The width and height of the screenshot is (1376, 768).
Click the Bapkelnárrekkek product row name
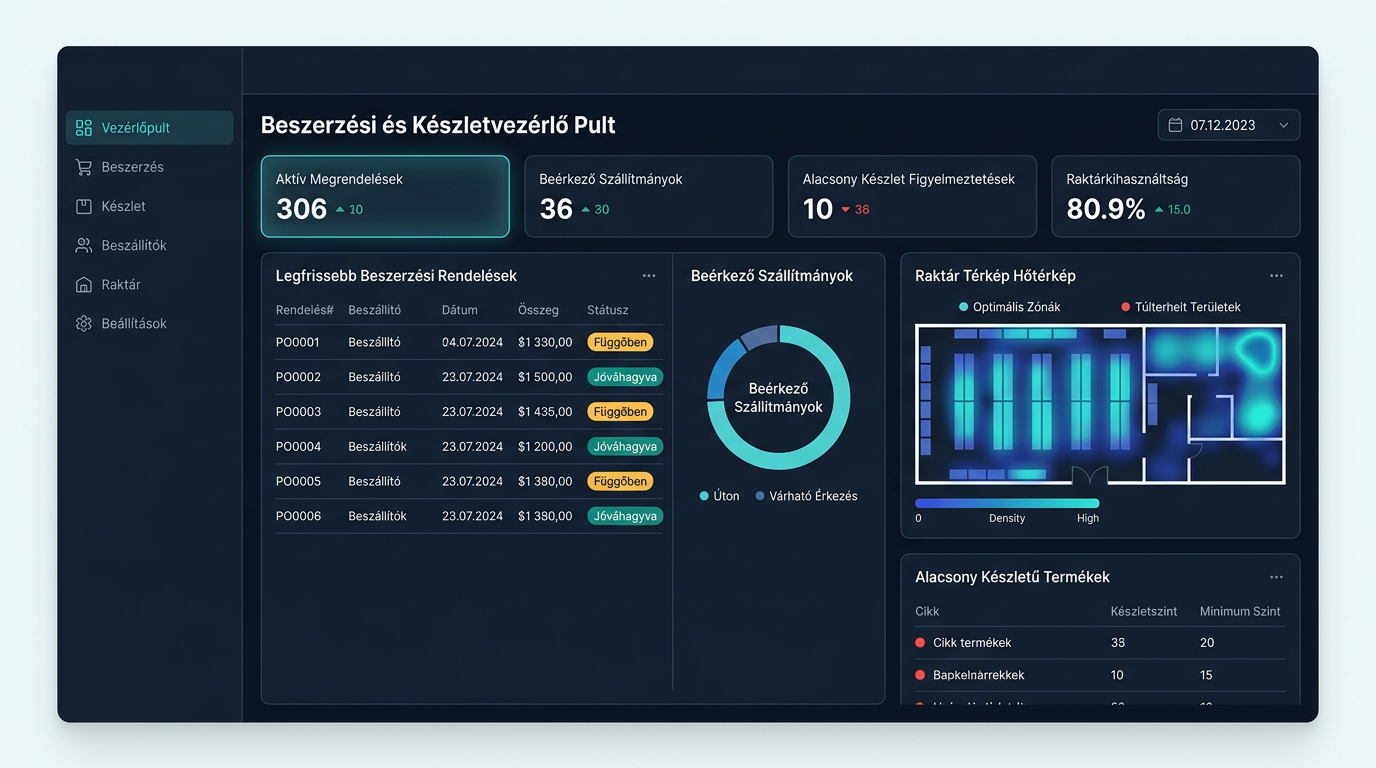[x=979, y=675]
